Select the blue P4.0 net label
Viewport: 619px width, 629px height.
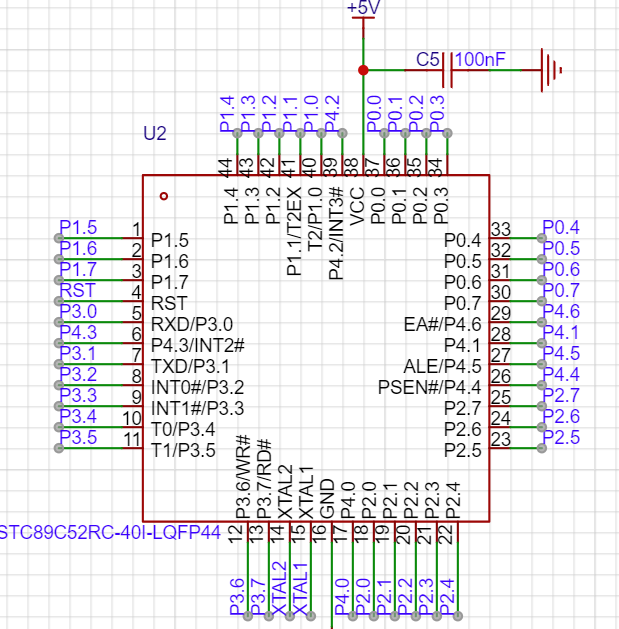[x=342, y=597]
